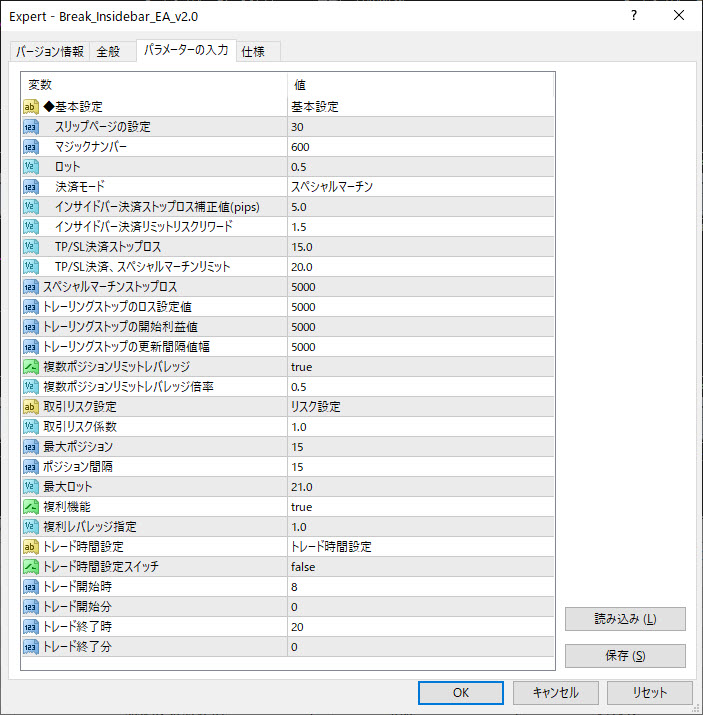Click the integer icon beside スリッページの設定

[31, 127]
